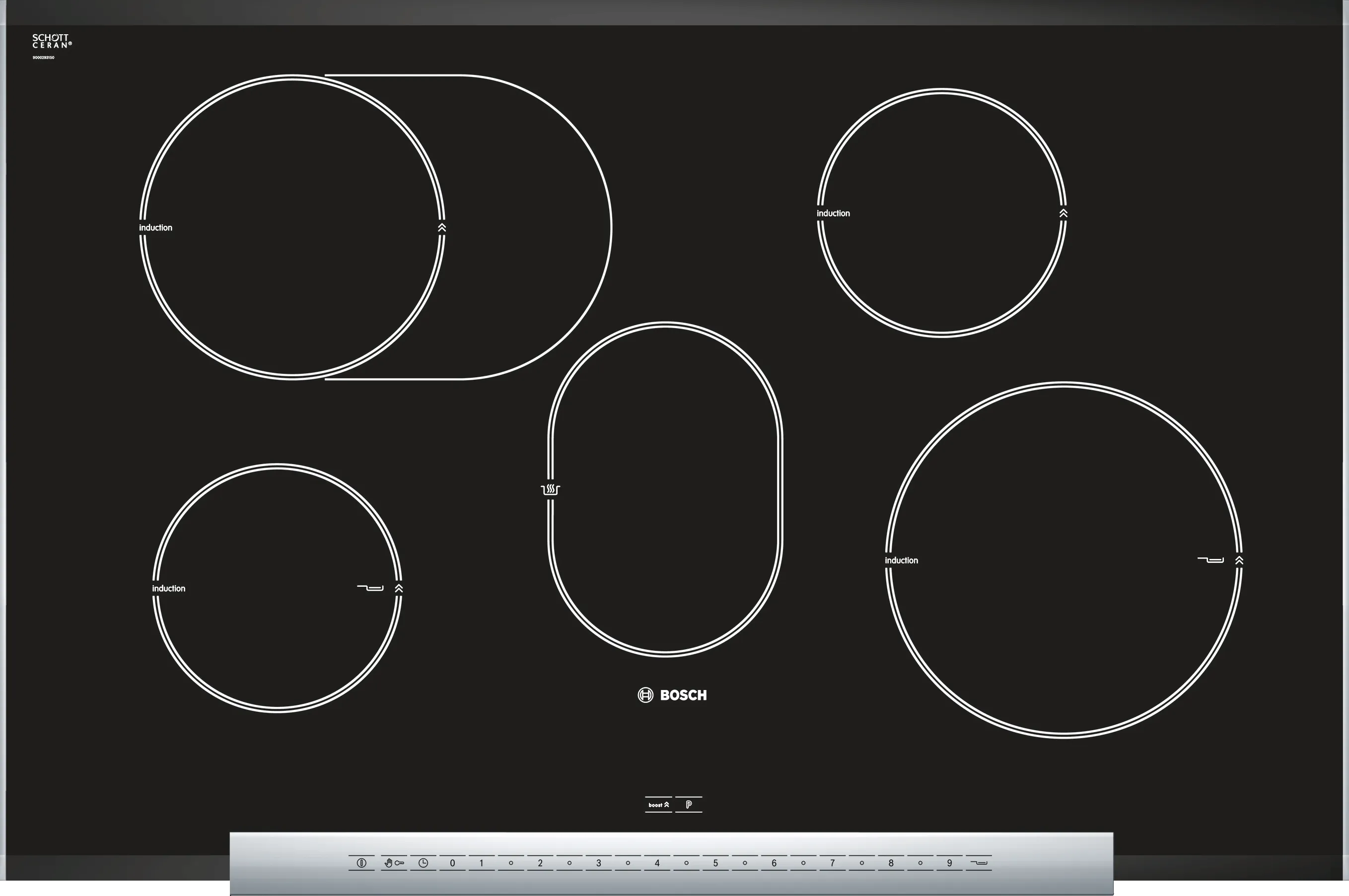Click the 'induction' label on the top-right zone
This screenshot has width=1349, height=896.
point(833,213)
